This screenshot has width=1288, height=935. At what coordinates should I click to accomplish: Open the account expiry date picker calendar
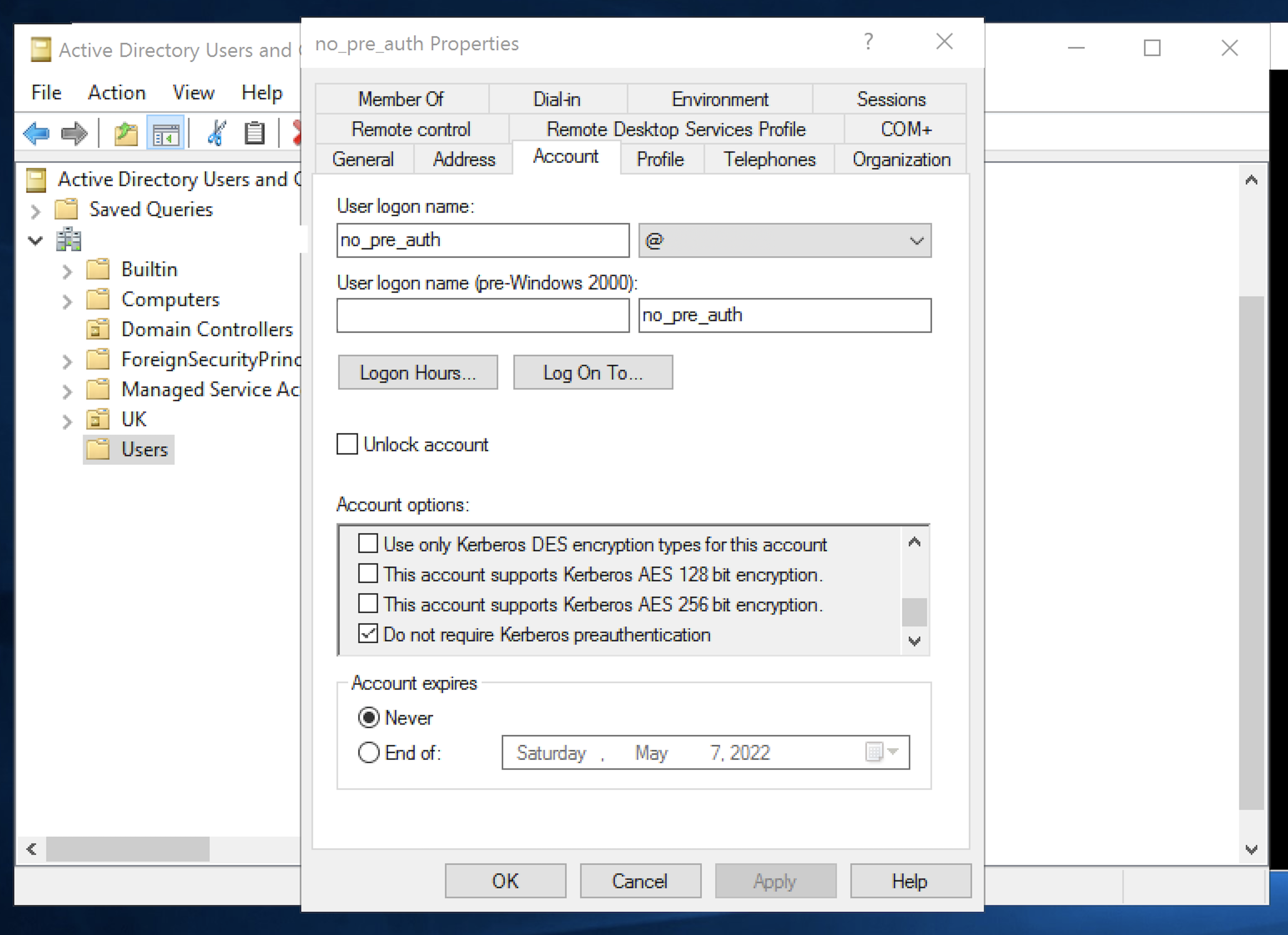pos(881,752)
